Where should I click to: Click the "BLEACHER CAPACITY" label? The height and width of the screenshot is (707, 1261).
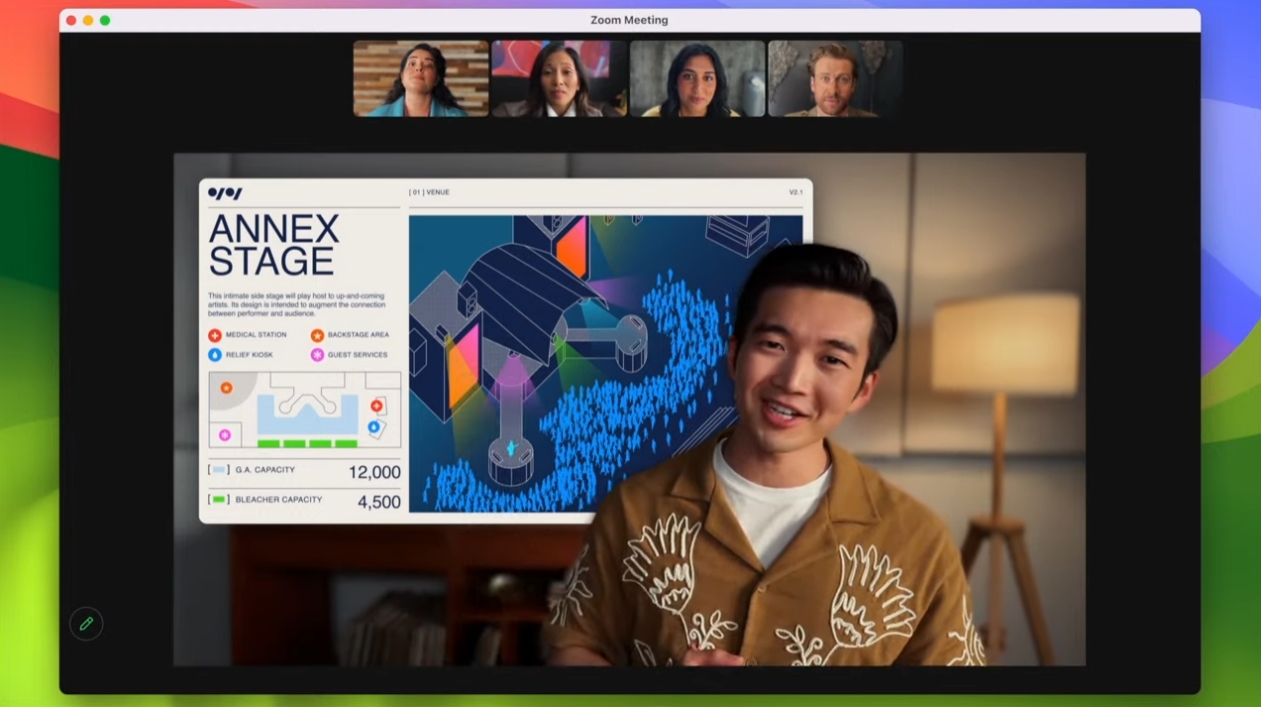(279, 499)
